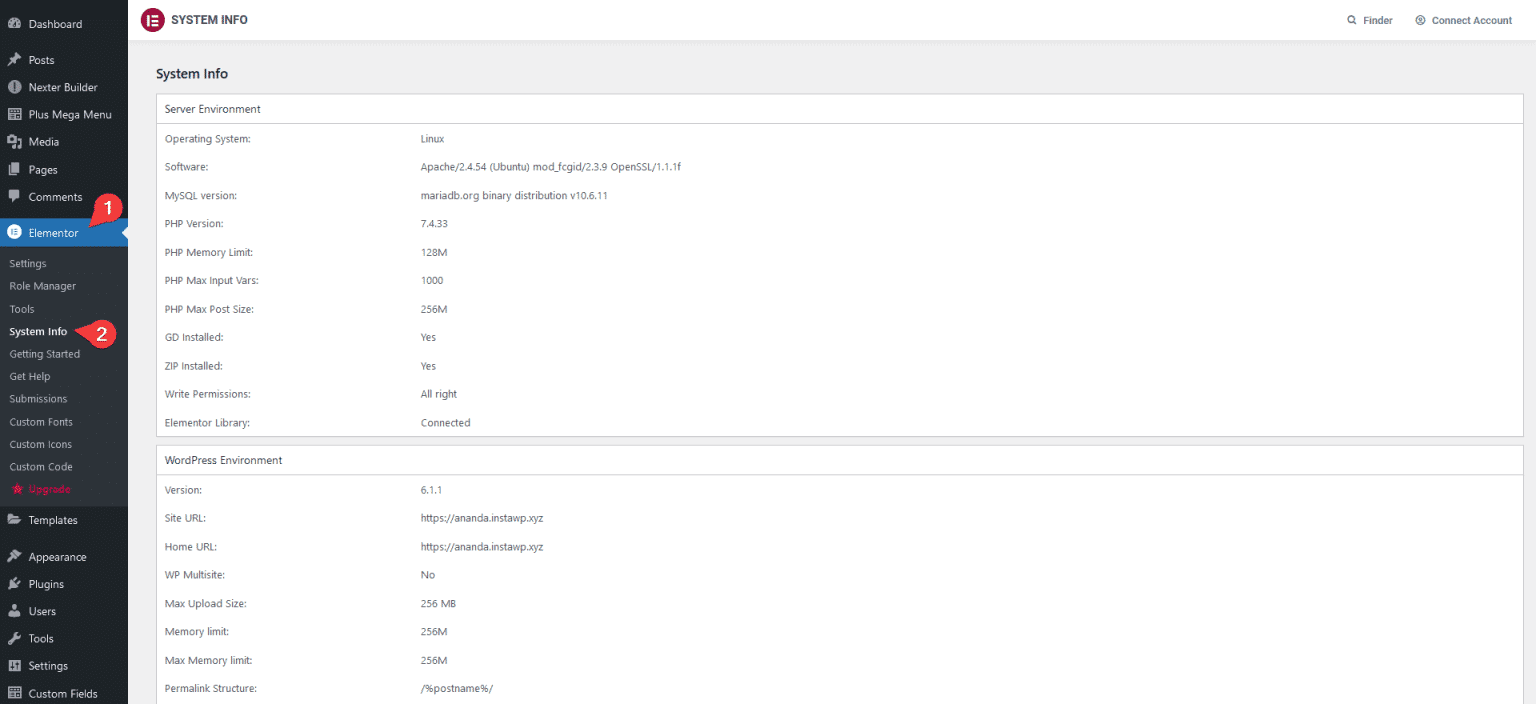Open the Submissions submenu item
Image resolution: width=1536 pixels, height=704 pixels.
38,399
